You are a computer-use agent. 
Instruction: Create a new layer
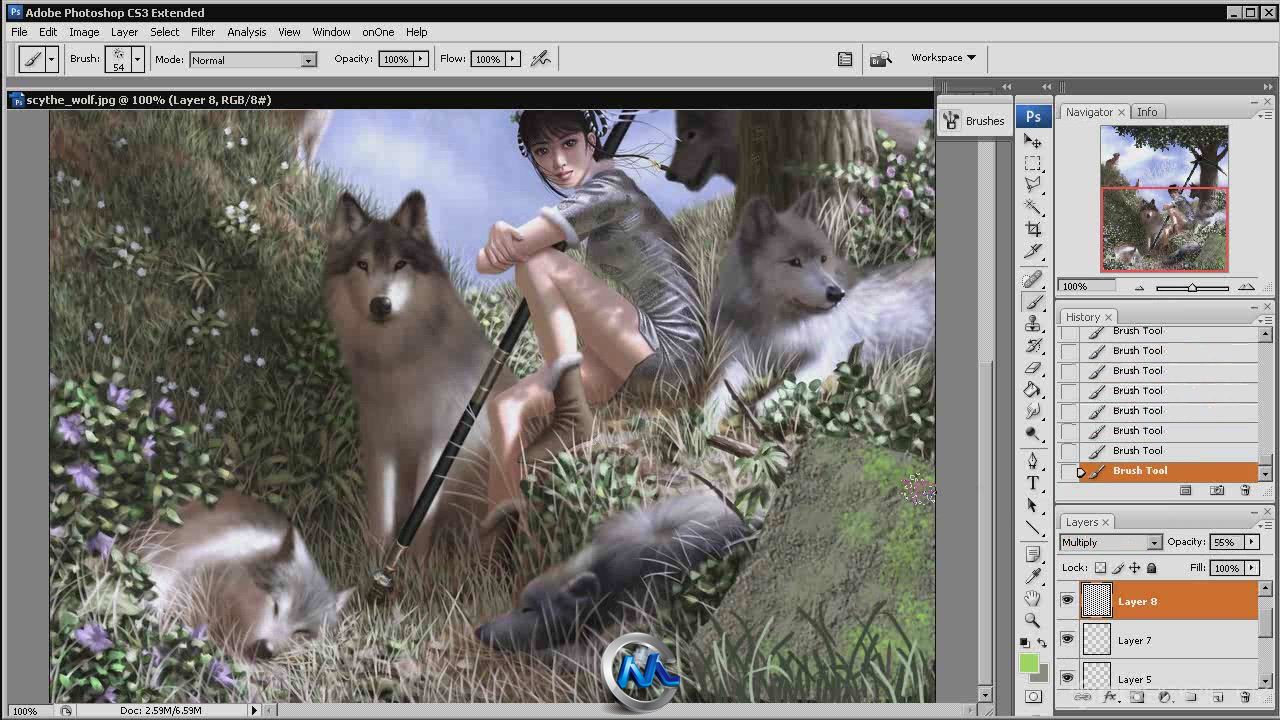(1218, 697)
